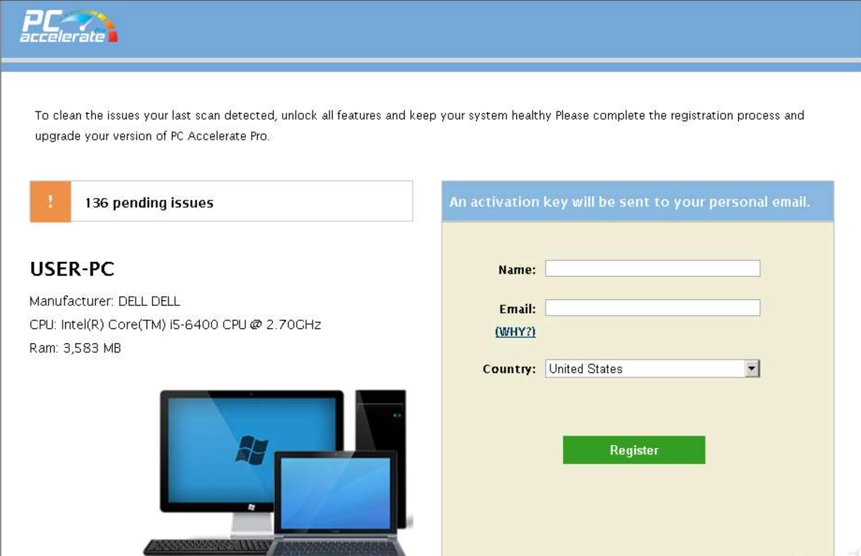This screenshot has height=556, width=861.
Task: Click the "Country:" label
Action: tap(509, 369)
